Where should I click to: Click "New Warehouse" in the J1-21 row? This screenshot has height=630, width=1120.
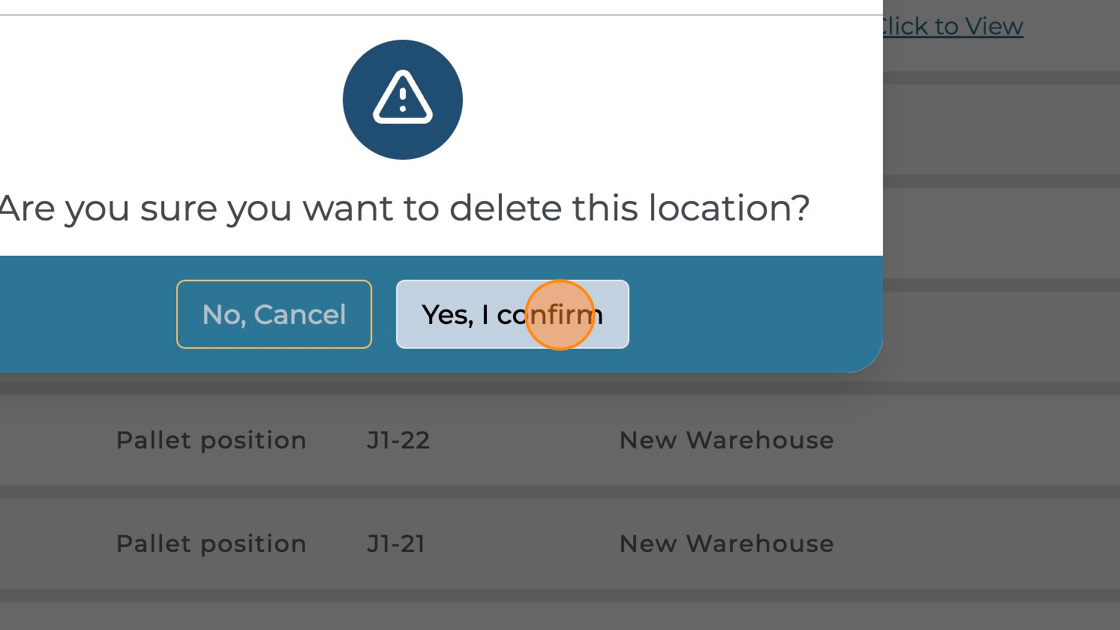726,543
